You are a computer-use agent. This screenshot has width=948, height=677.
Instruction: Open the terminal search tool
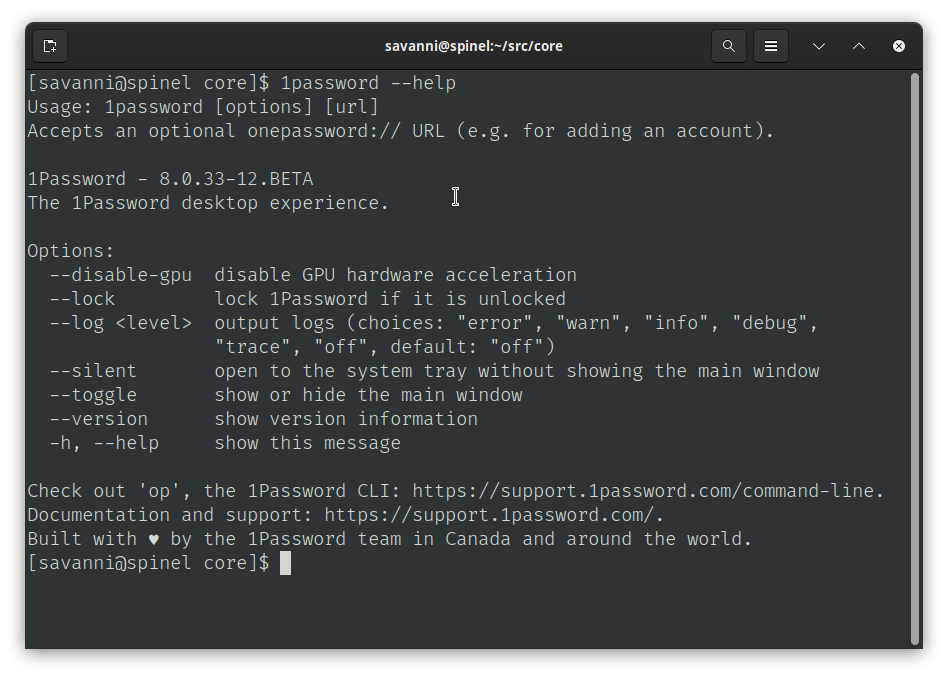coord(729,46)
